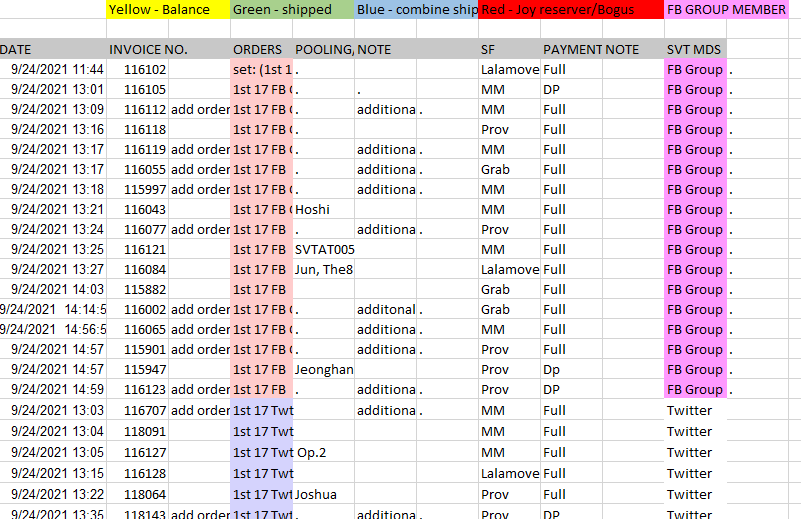Click invoice number 116123
801x519 pixels.
137,389
